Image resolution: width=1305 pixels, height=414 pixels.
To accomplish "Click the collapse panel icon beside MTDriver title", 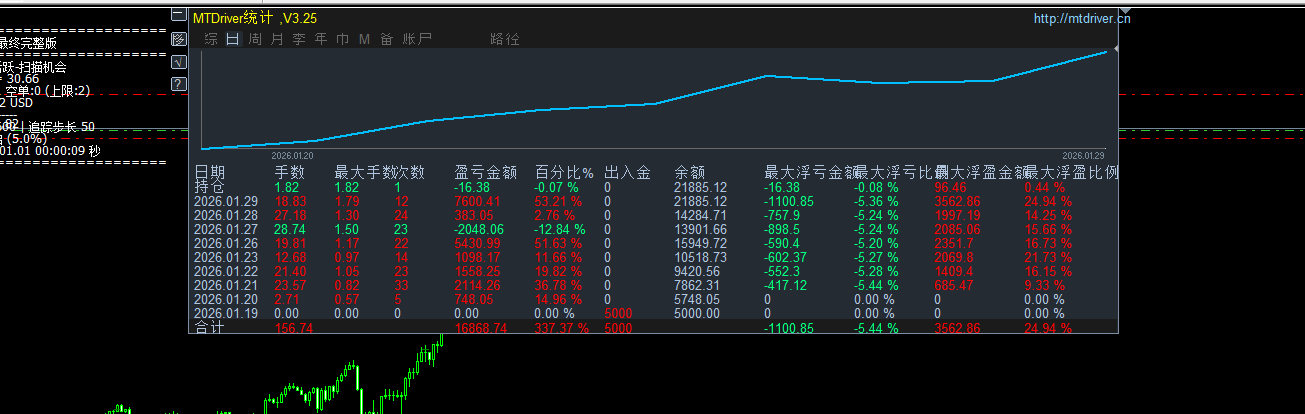I will pyautogui.click(x=179, y=16).
